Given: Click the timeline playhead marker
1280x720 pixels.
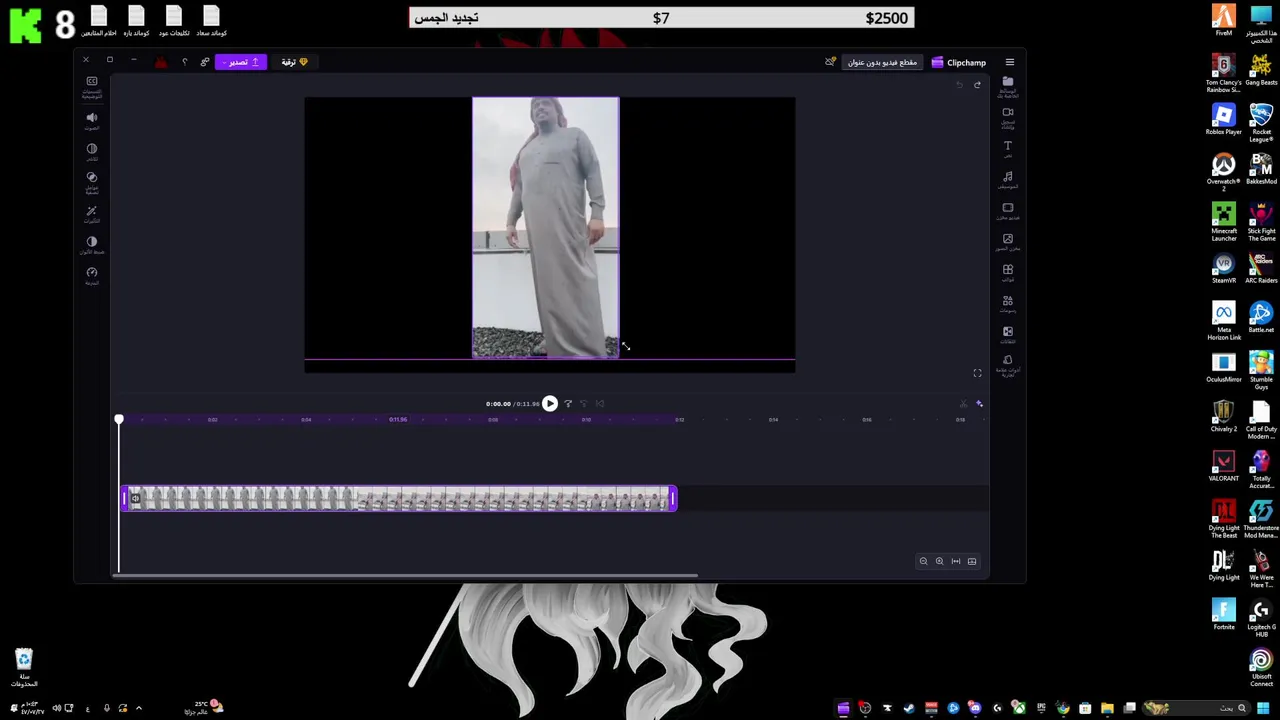Looking at the screenshot, I should 119,420.
